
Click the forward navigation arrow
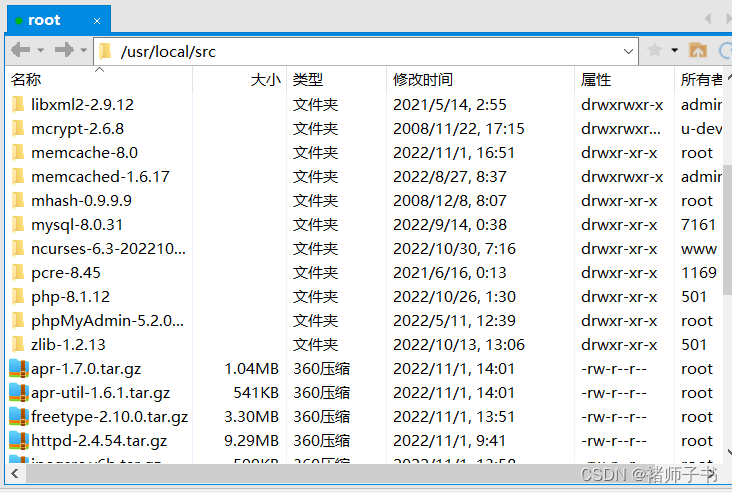(x=64, y=49)
